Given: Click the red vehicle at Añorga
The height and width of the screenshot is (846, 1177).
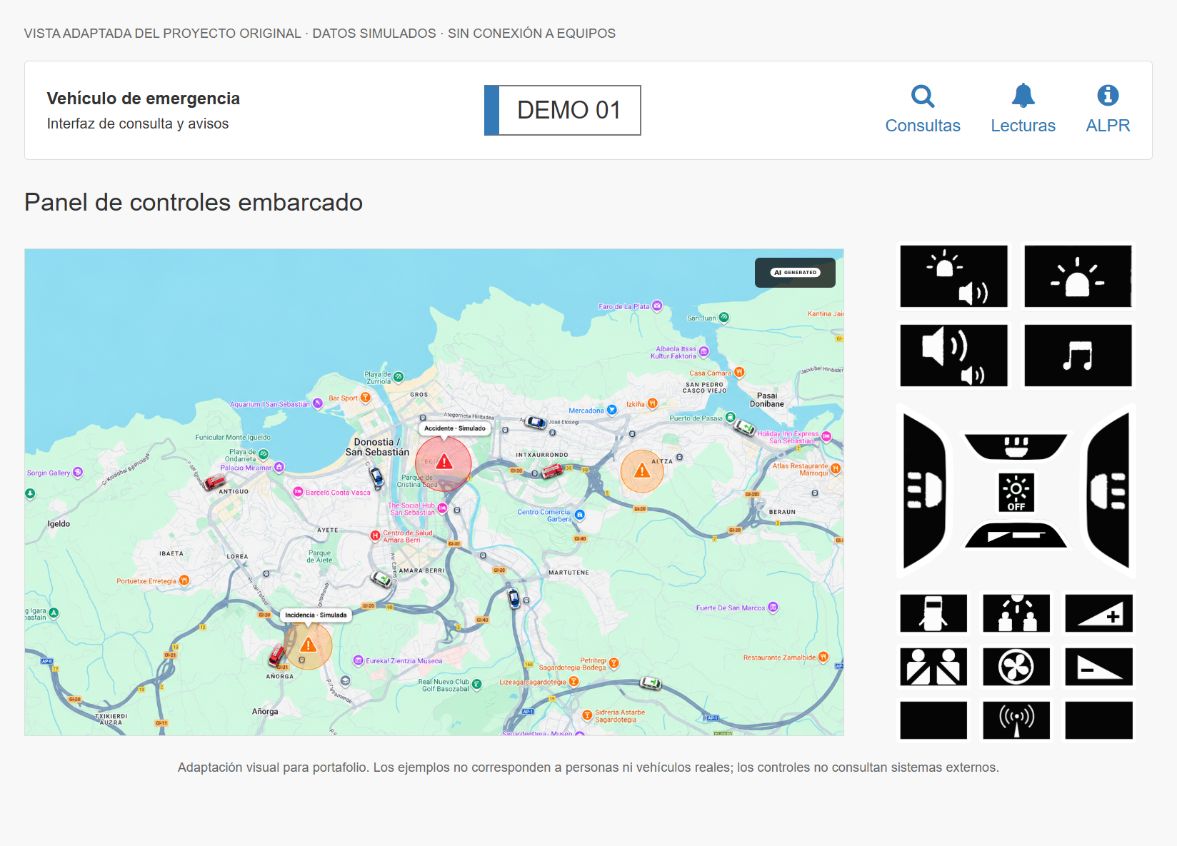Looking at the screenshot, I should click(x=277, y=656).
